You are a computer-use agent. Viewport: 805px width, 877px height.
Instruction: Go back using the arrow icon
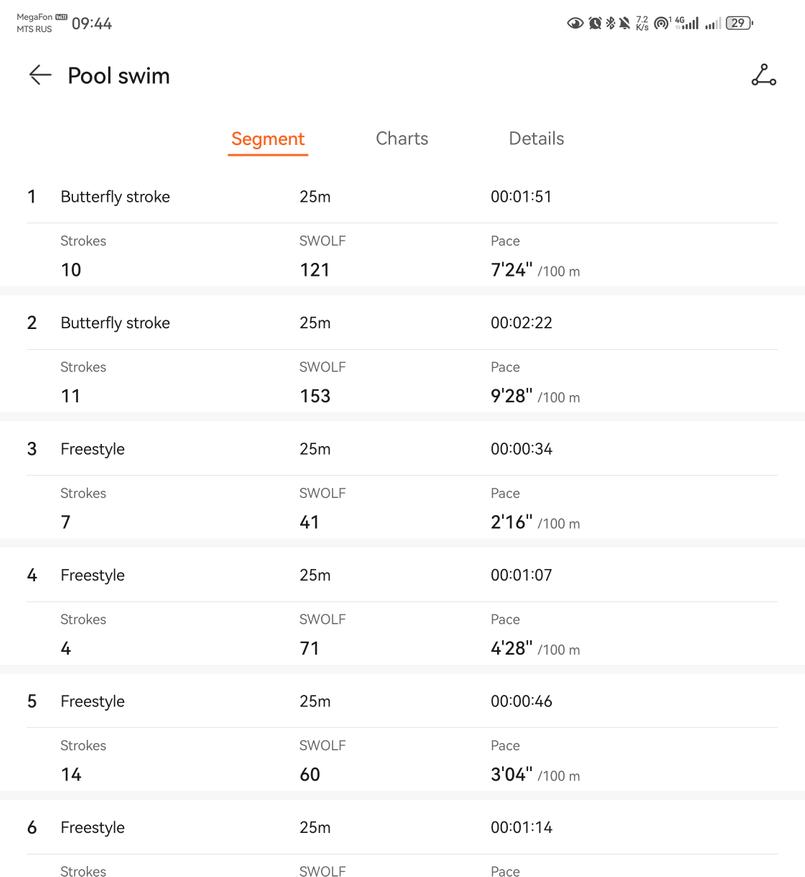point(40,75)
